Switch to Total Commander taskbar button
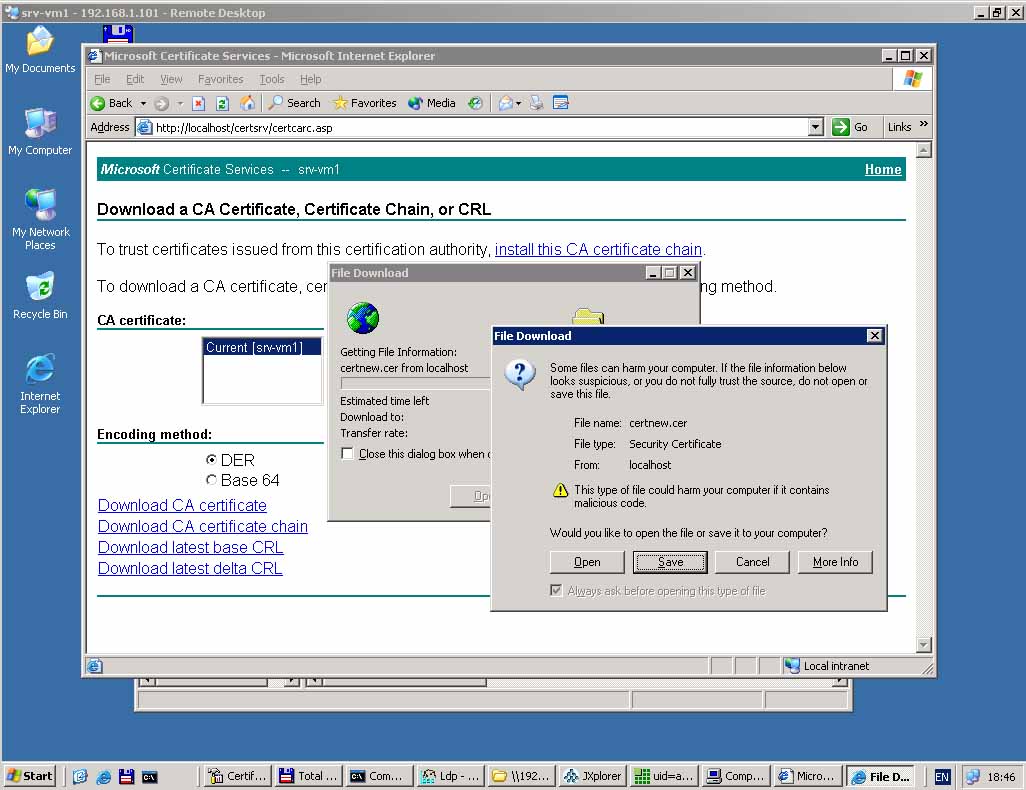Screen dimensions: 1026x790 coord(308,776)
